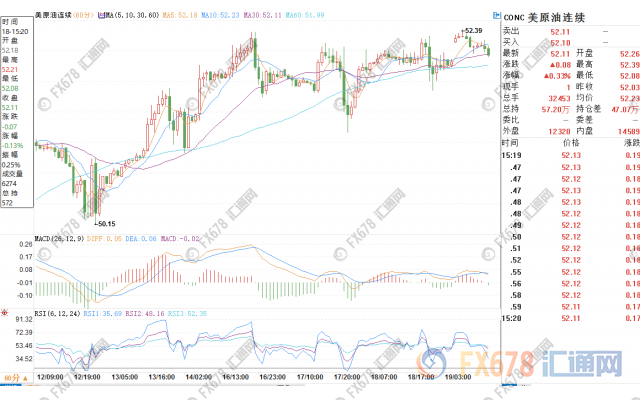Select the MA5 moving average legend
This screenshot has width=640, height=400.
tap(176, 16)
